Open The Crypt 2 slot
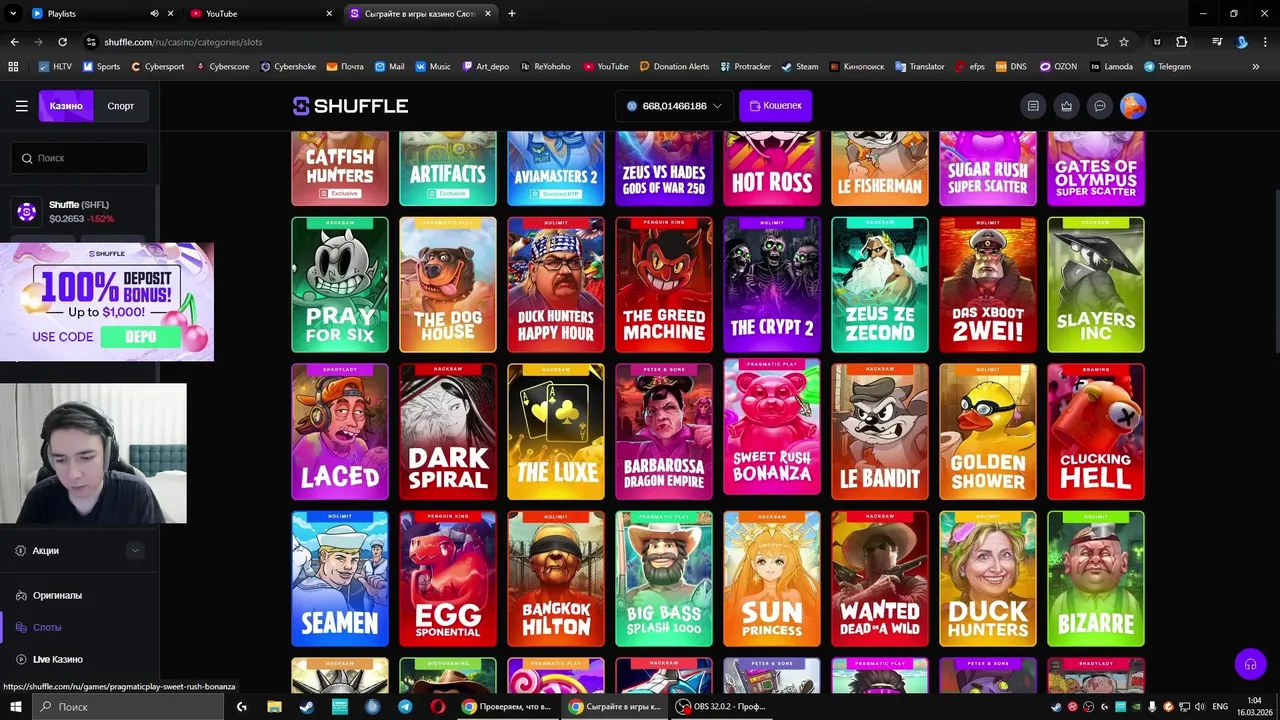Image resolution: width=1280 pixels, height=720 pixels. 772,285
